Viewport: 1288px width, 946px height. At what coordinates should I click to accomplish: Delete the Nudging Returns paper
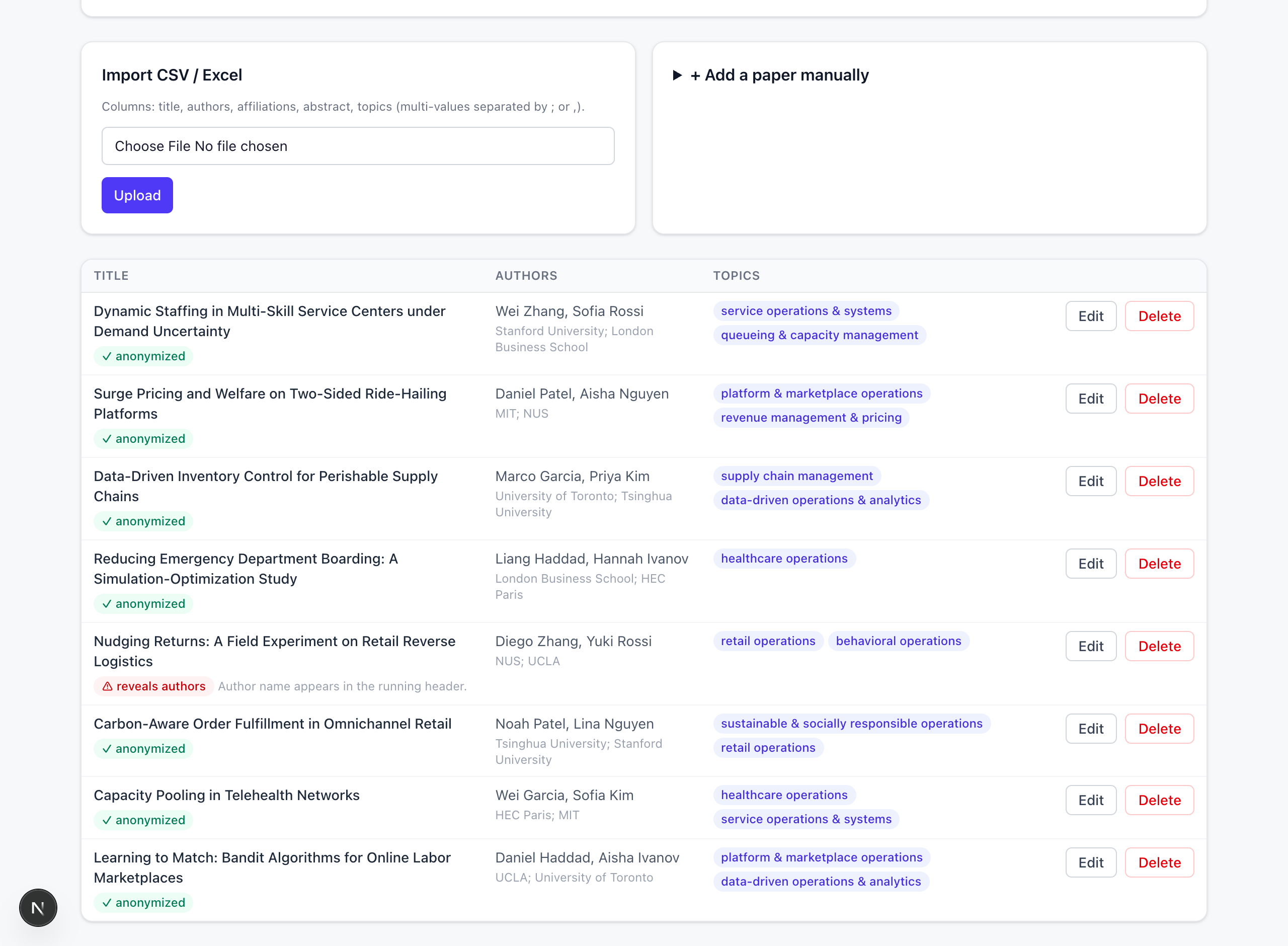coord(1159,646)
